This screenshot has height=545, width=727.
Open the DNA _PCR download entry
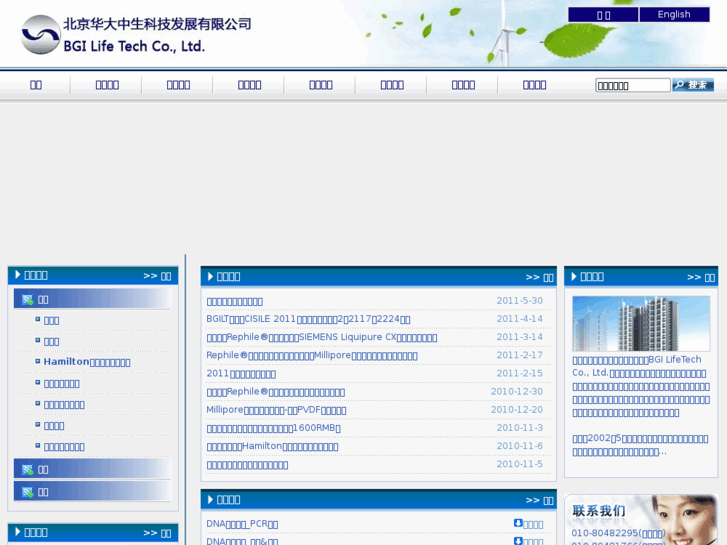click(x=242, y=524)
